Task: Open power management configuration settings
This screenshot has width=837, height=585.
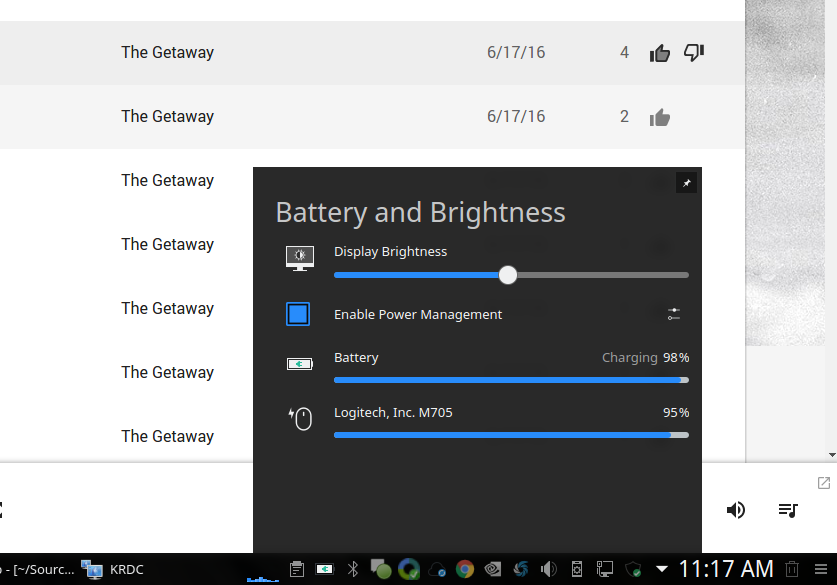Action: tap(674, 314)
